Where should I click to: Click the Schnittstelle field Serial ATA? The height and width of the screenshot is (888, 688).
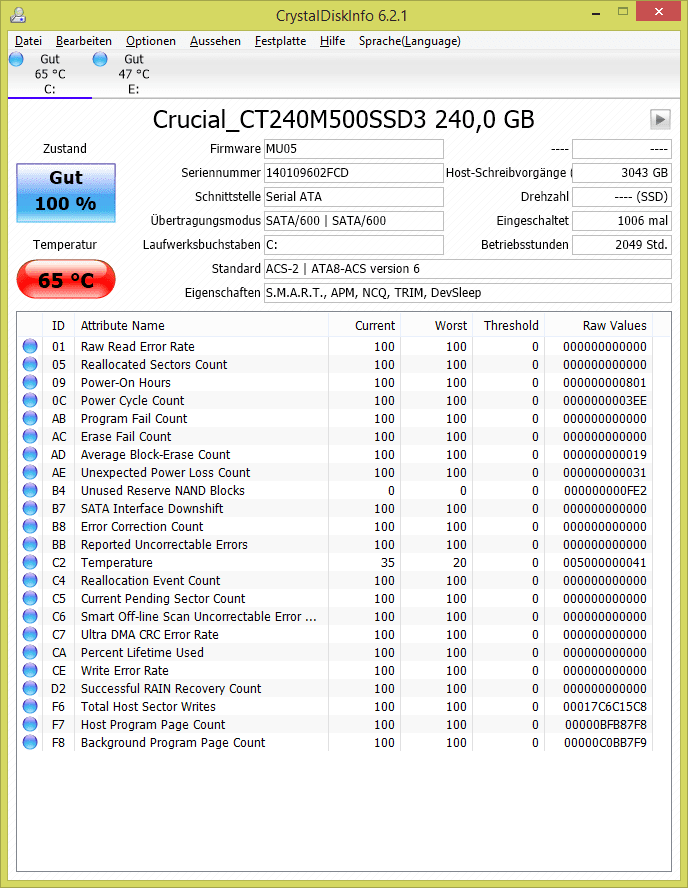tap(354, 197)
